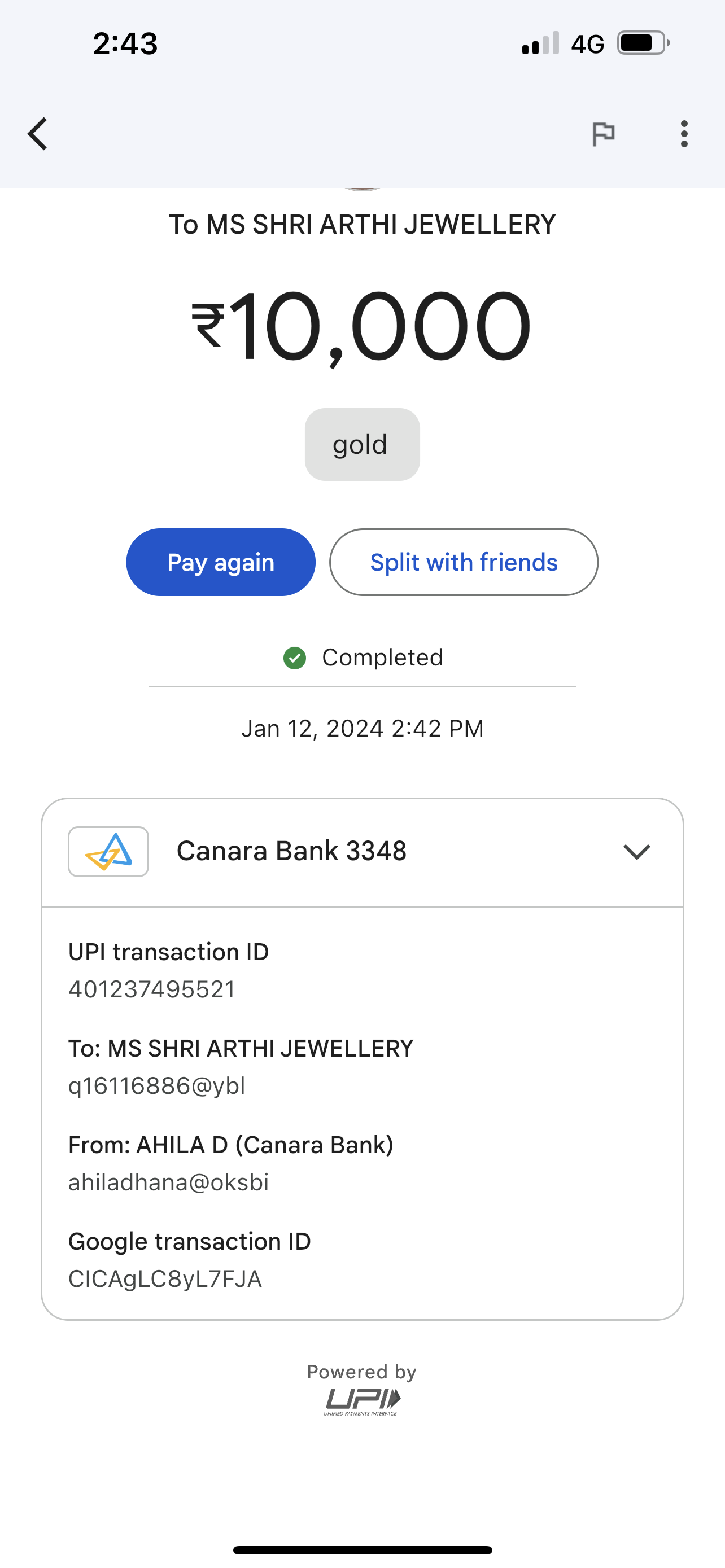Viewport: 725px width, 1568px height.
Task: Tap the MS SHRI ARTHI JEWELLERY heading
Action: pyautogui.click(x=362, y=225)
